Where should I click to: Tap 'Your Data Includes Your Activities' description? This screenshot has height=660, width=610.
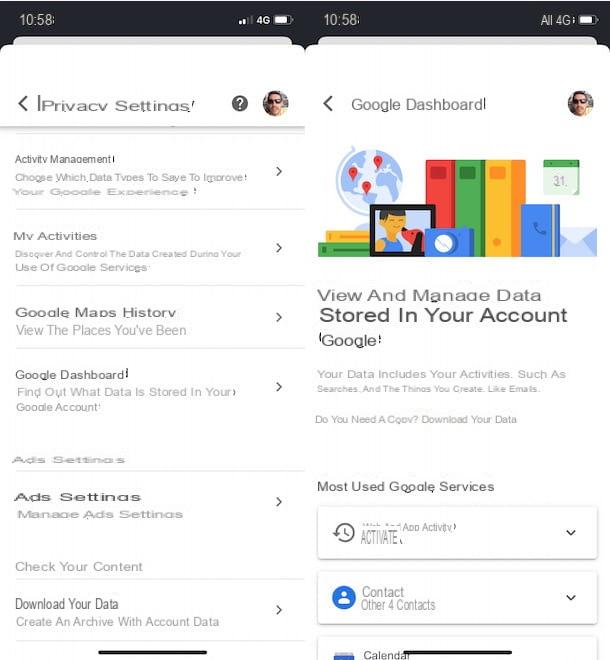click(x=441, y=381)
